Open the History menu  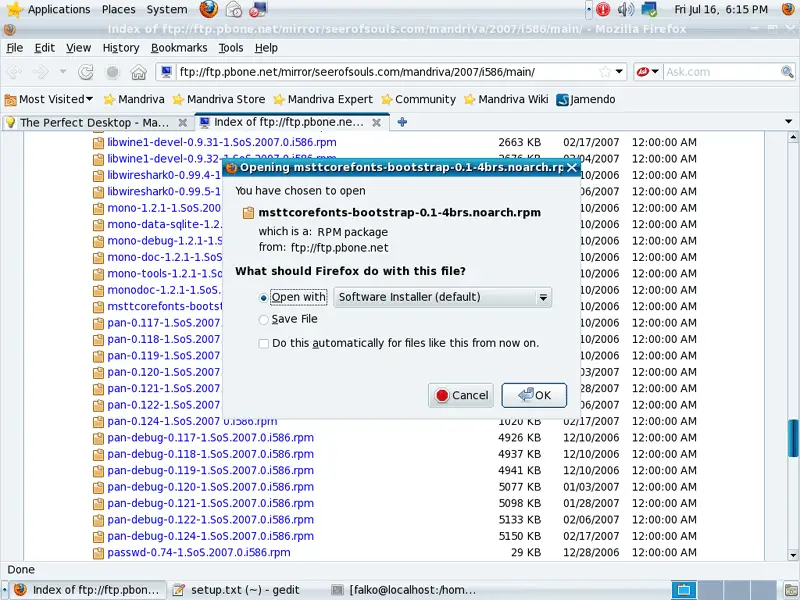[120, 48]
